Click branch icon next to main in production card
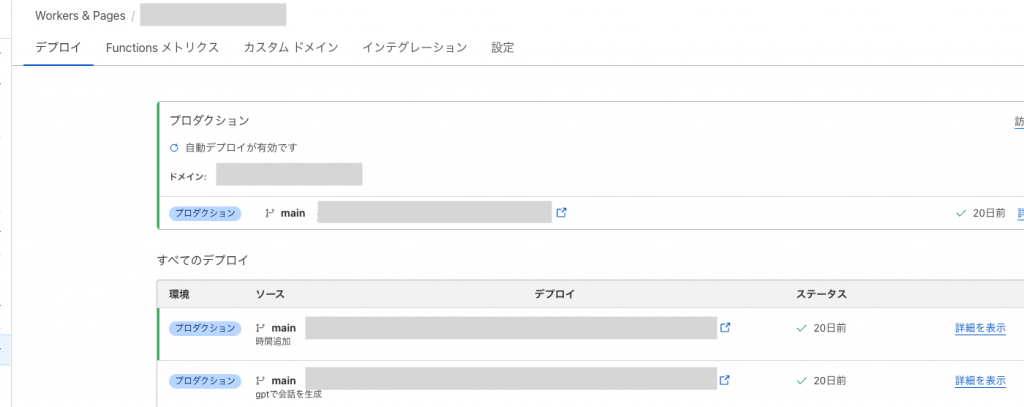Screen dimensions: 1024x407 (x=270, y=213)
